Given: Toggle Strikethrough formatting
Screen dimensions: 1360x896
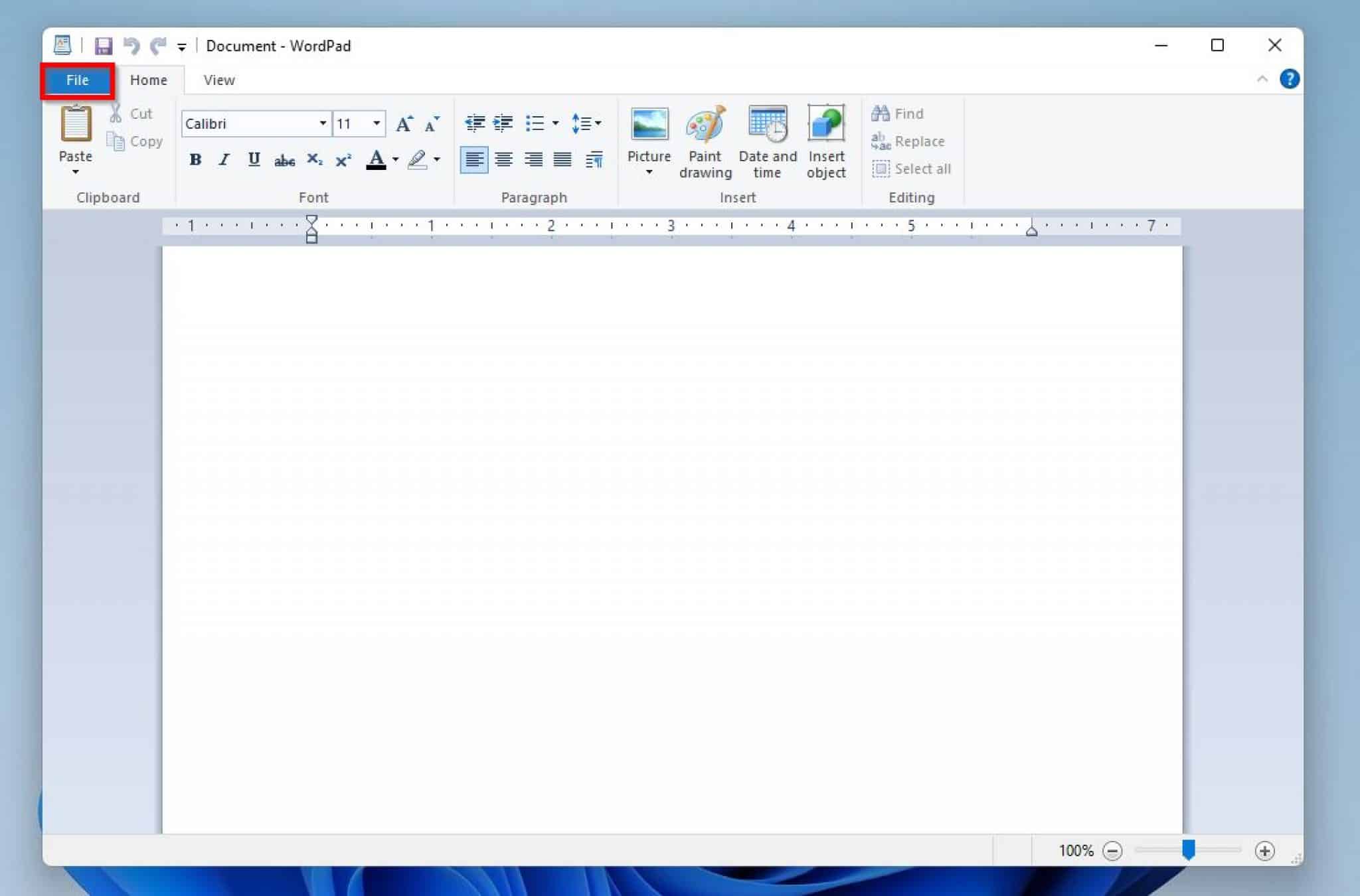Looking at the screenshot, I should tap(284, 160).
